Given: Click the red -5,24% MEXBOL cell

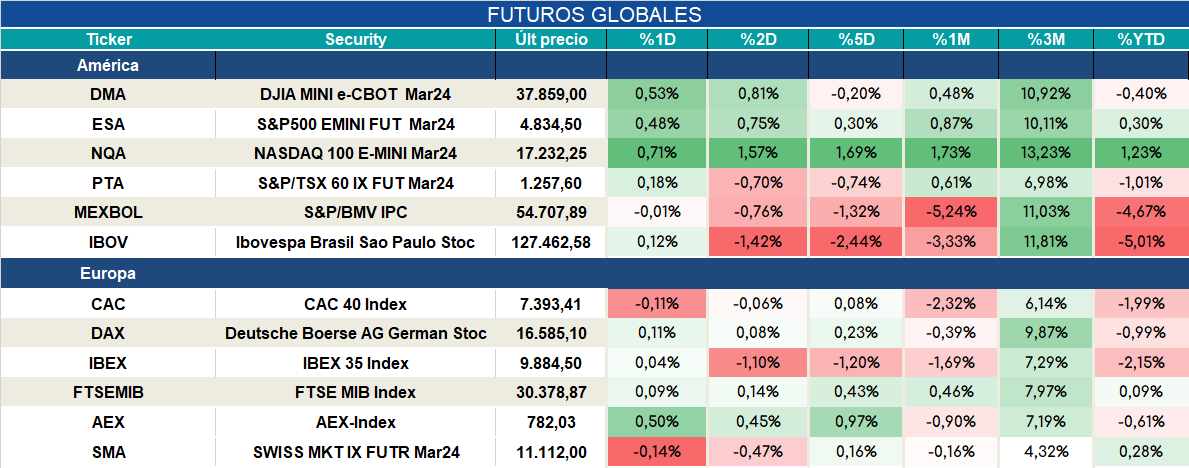Looking at the screenshot, I should [x=951, y=212].
